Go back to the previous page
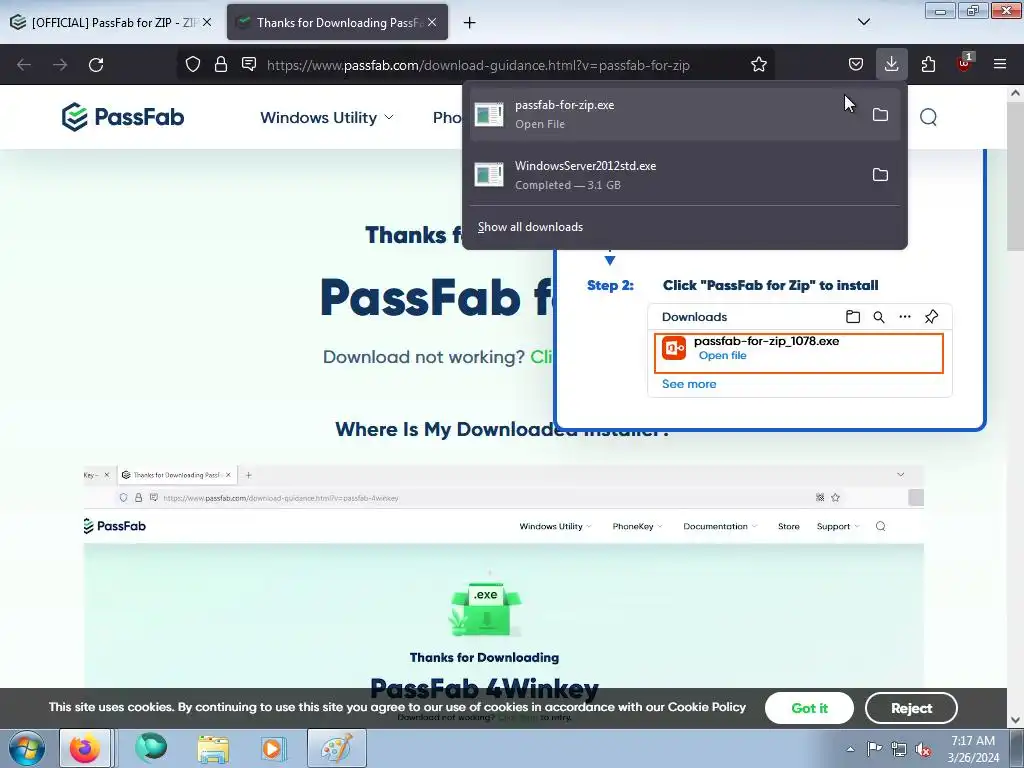Screen dimensions: 1024x768 point(24,65)
